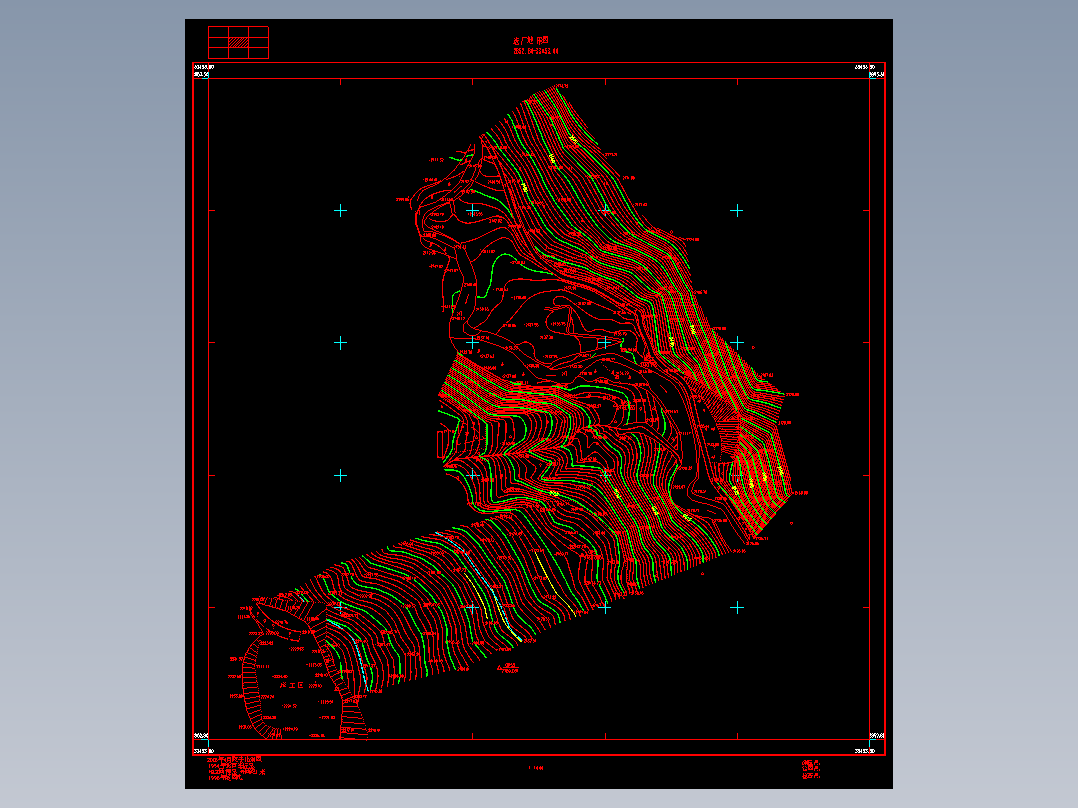Select the area label inside the circular embankment

click(292, 686)
